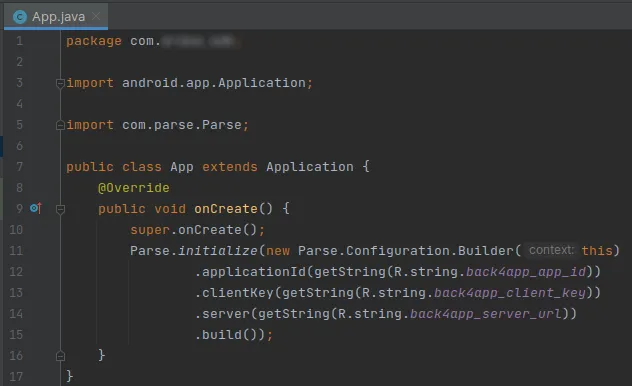632x386 pixels.
Task: Click 'back4app_app_id' resource reference
Action: 526,272
